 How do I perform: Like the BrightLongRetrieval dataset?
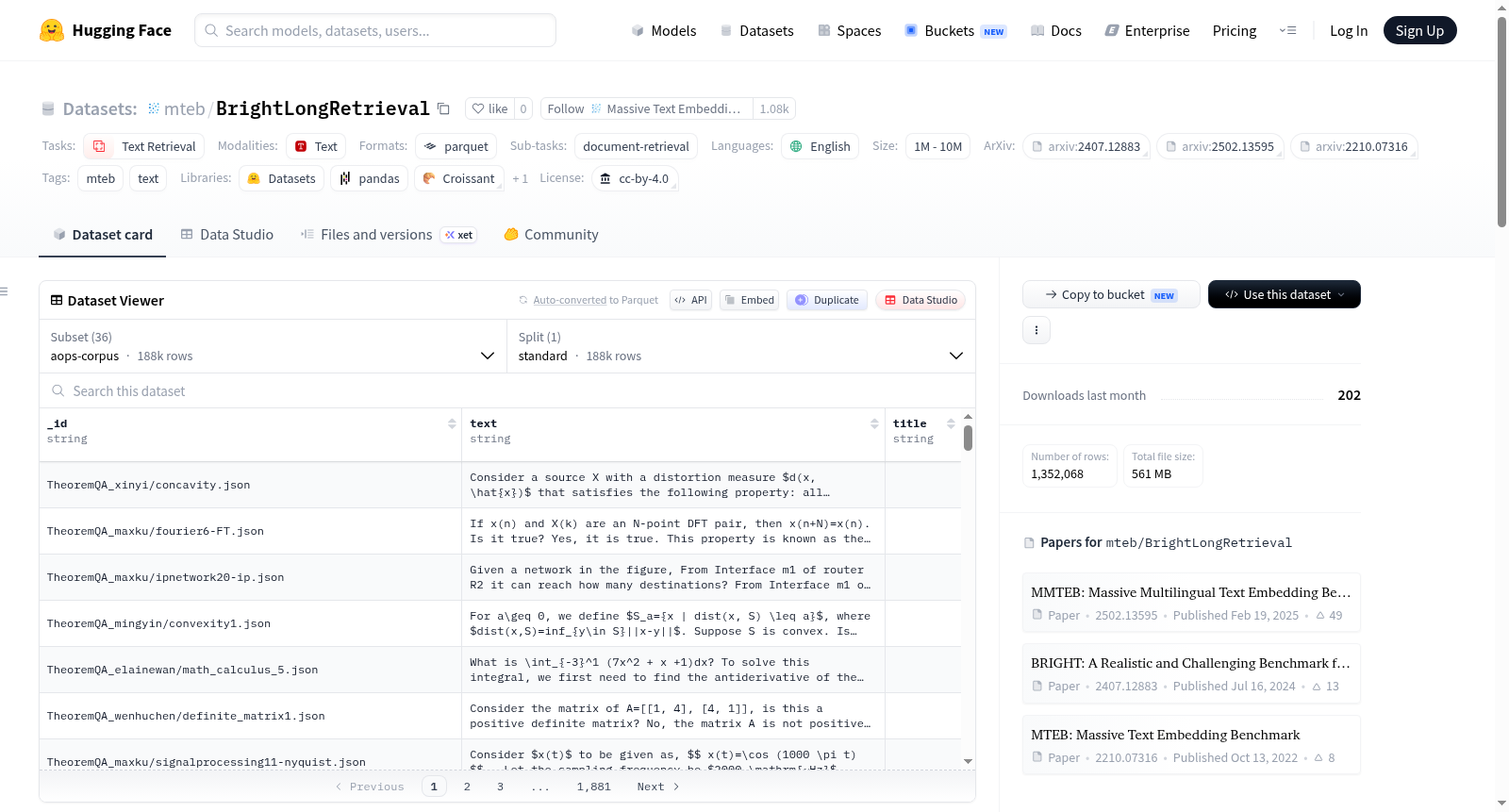pos(489,108)
